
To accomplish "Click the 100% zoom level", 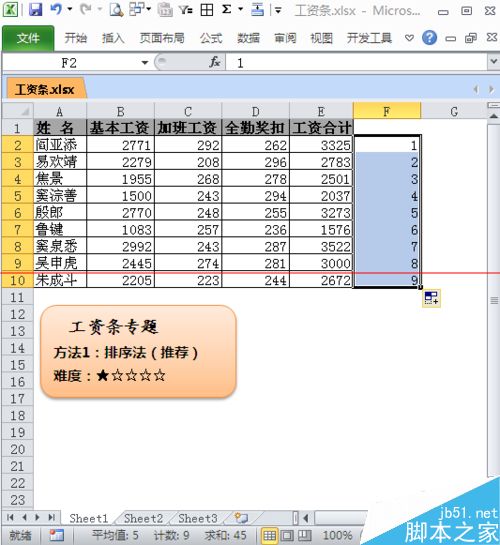I will point(338,536).
